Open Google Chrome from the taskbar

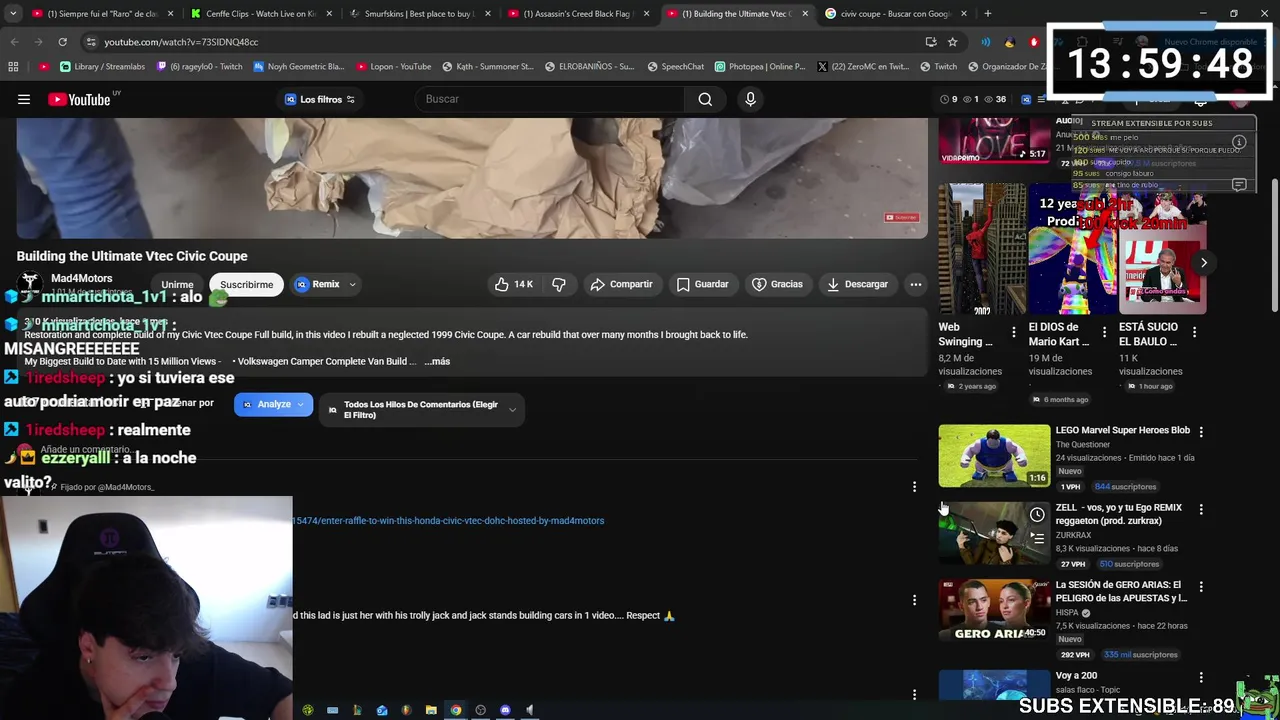point(456,710)
